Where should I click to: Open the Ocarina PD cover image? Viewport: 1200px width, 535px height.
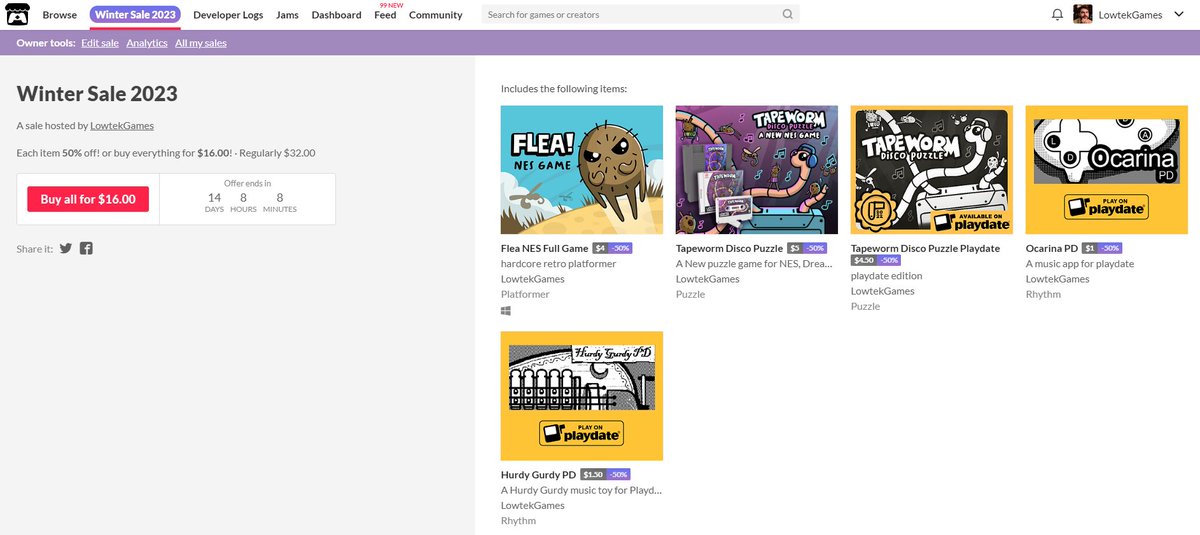(x=1107, y=170)
